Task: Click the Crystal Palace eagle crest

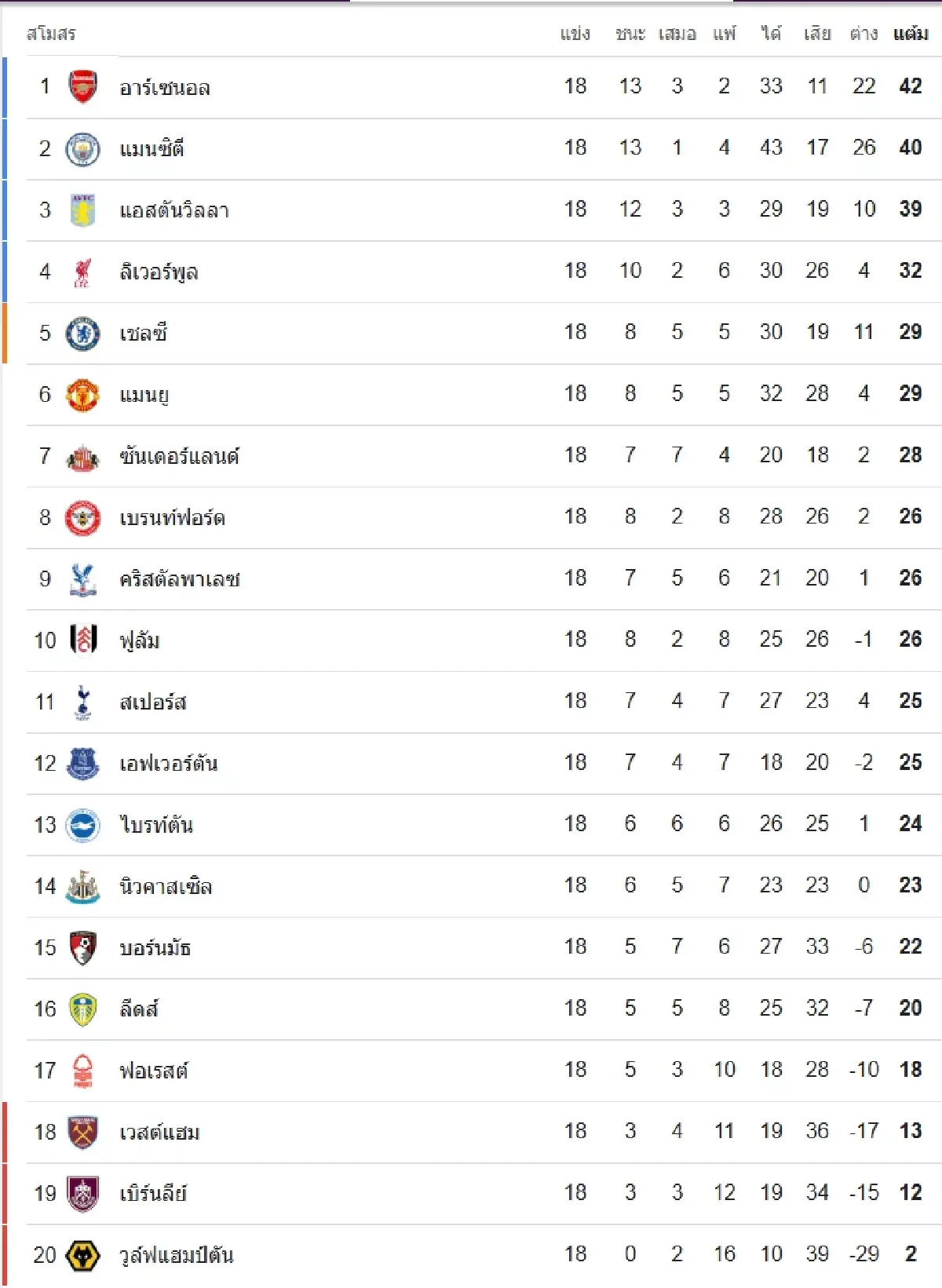Action: [x=82, y=579]
